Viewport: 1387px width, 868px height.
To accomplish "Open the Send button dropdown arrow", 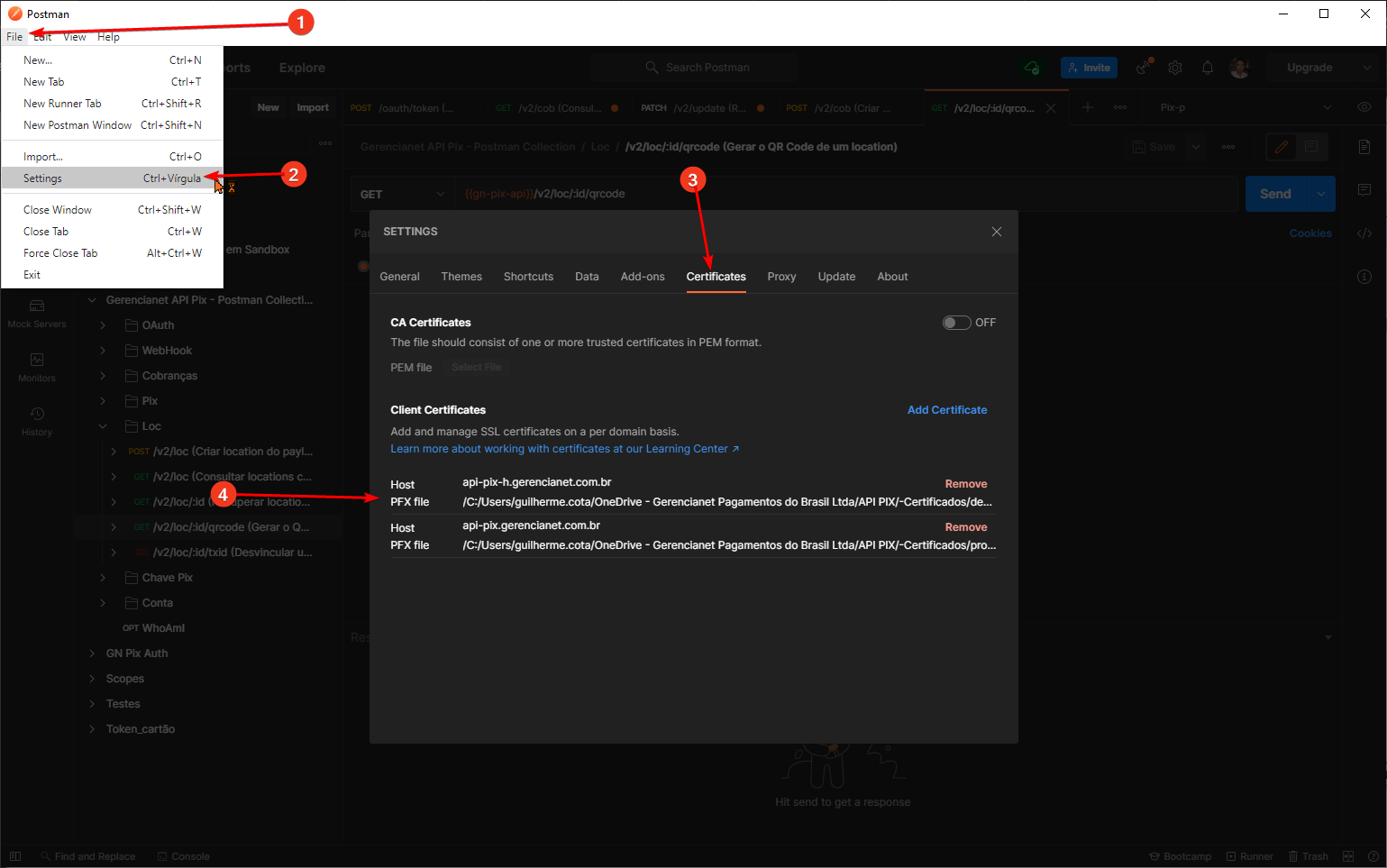I will [x=1321, y=194].
